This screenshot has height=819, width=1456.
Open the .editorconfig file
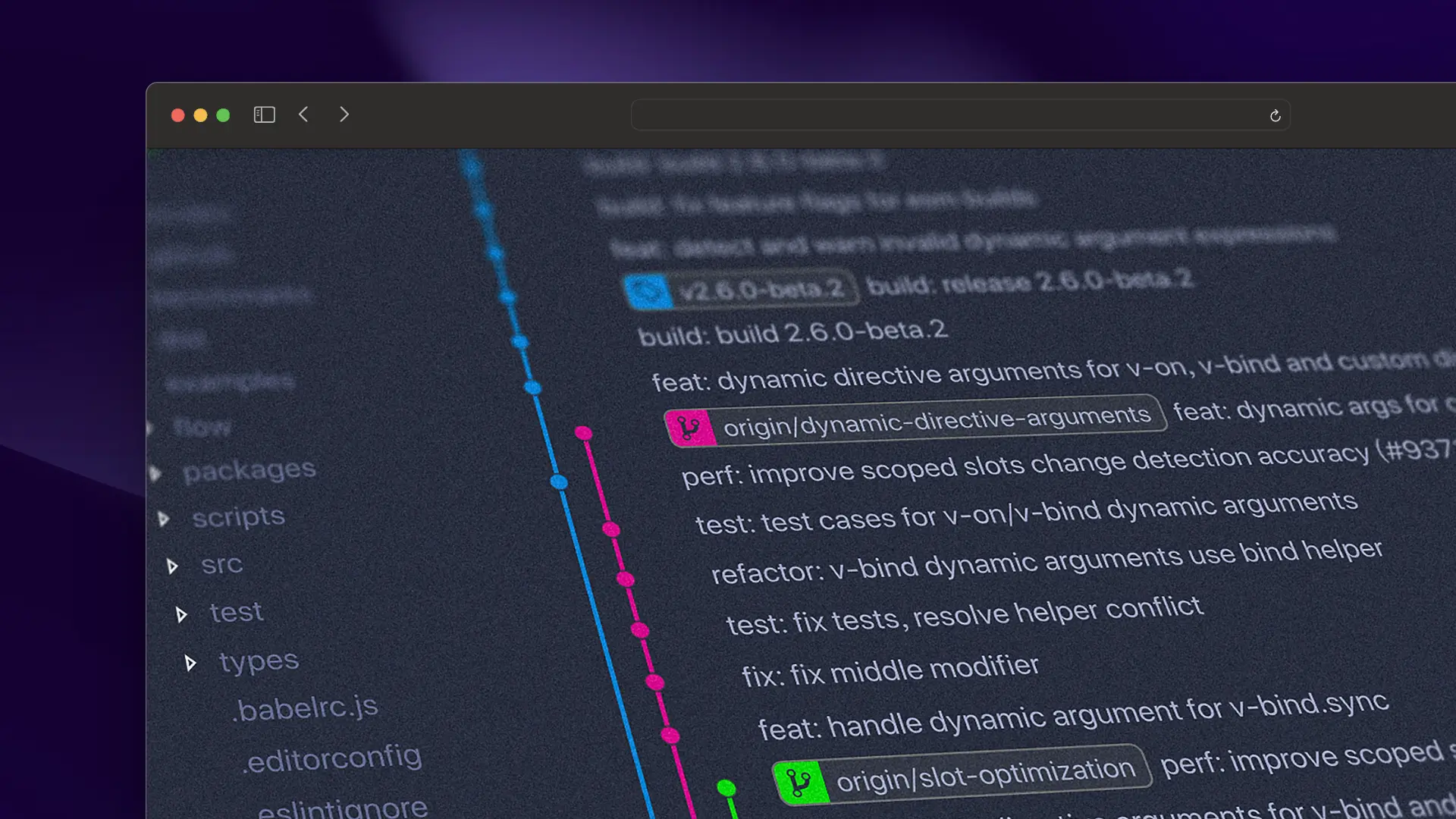tap(332, 758)
